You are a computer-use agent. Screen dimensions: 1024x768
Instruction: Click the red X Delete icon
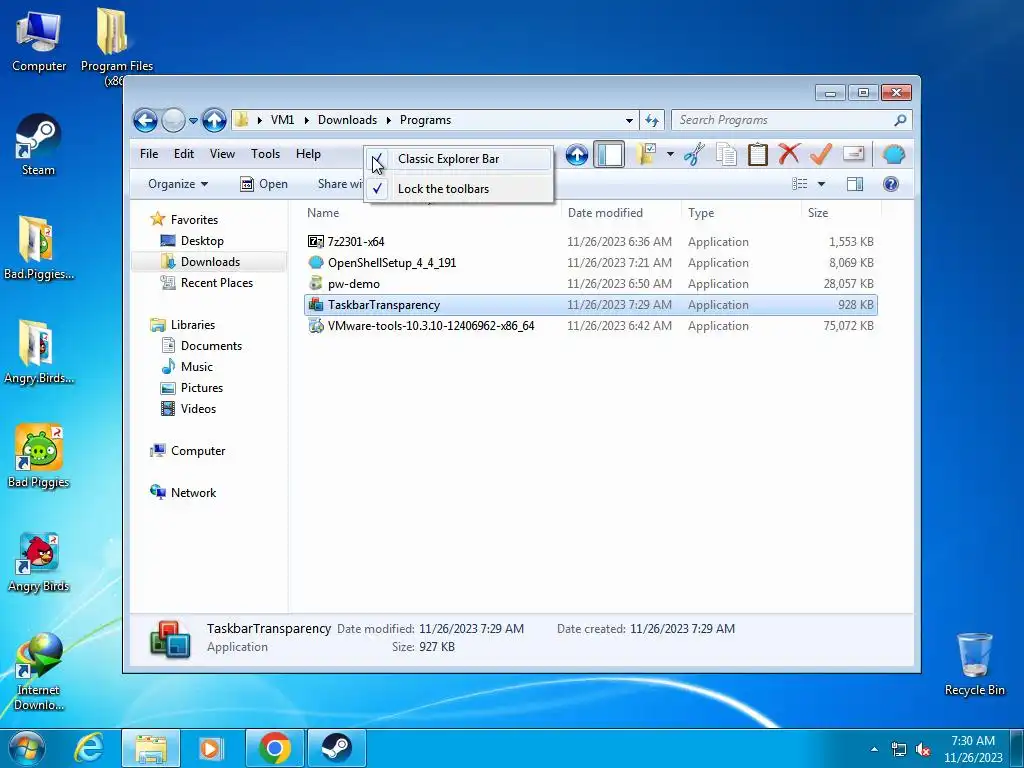click(789, 155)
